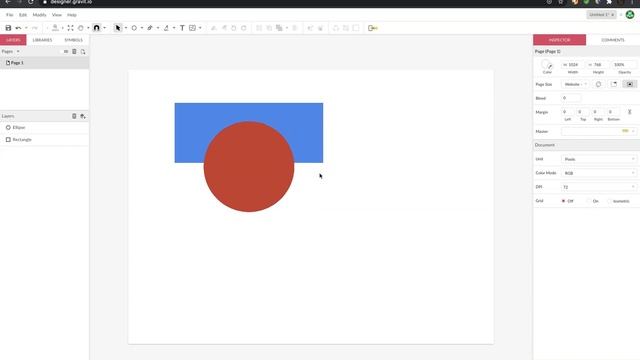The height and width of the screenshot is (360, 640).
Task: Open the shape tool dropdown arrow
Action: click(142, 28)
